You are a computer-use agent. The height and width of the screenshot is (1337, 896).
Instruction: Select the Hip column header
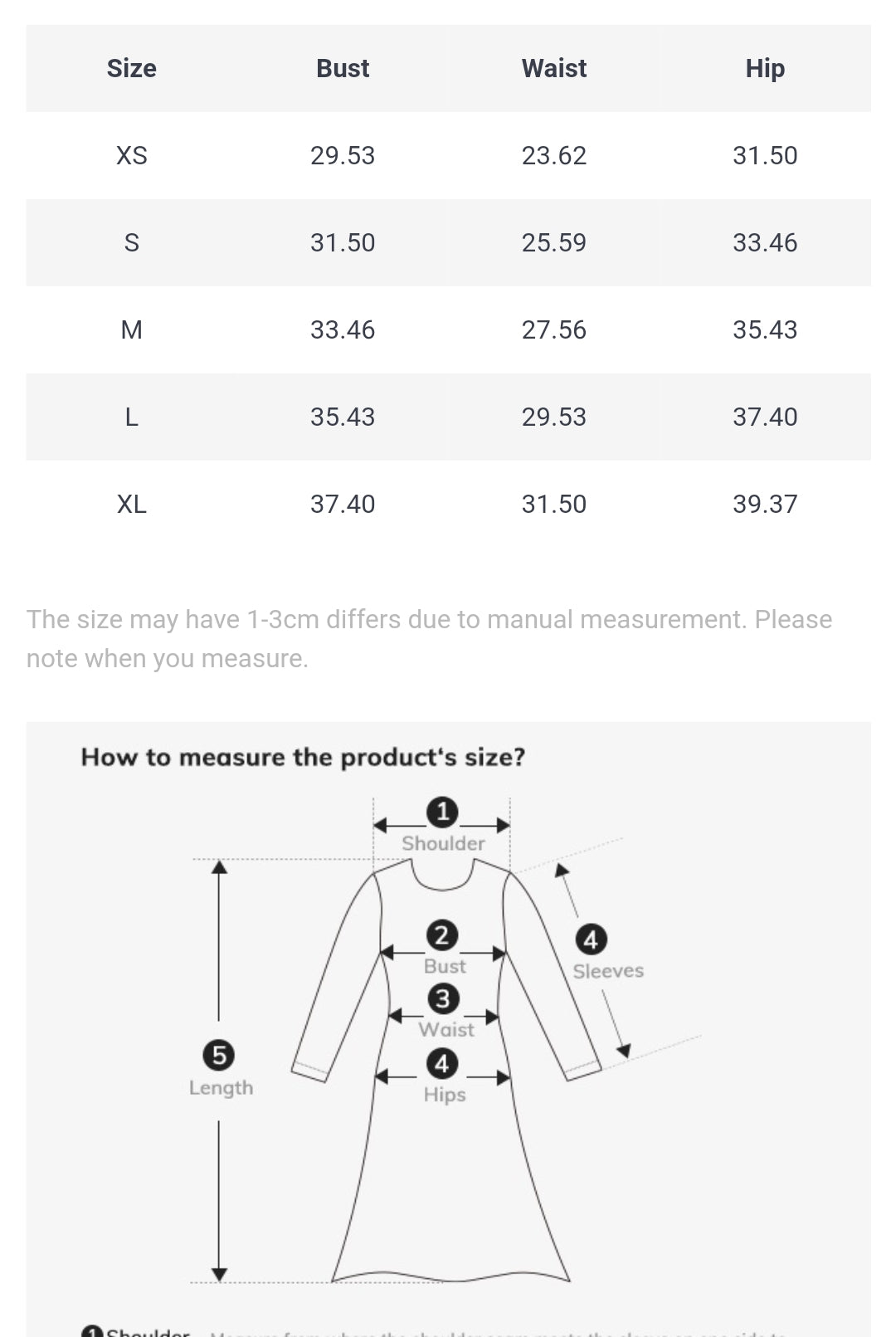(765, 68)
